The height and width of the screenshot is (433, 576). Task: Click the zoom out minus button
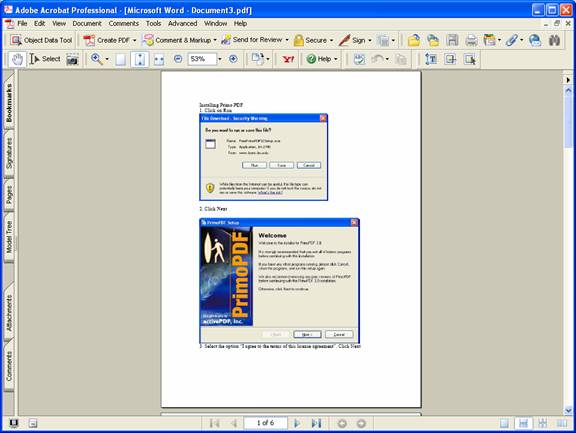(x=178, y=59)
